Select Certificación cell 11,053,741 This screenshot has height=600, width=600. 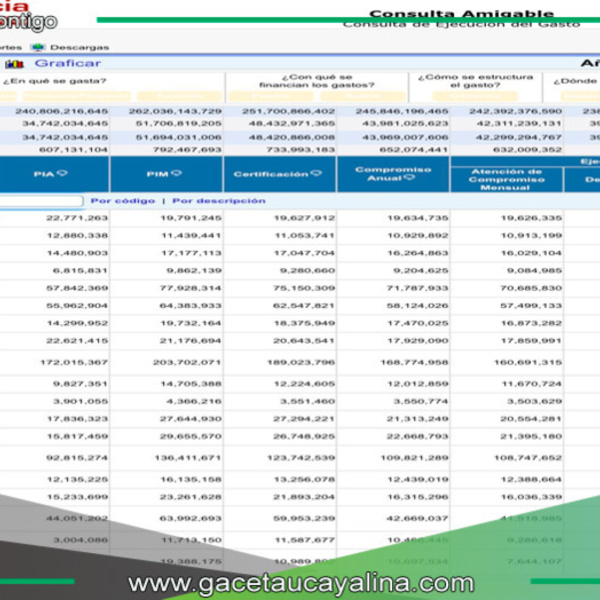click(x=305, y=236)
